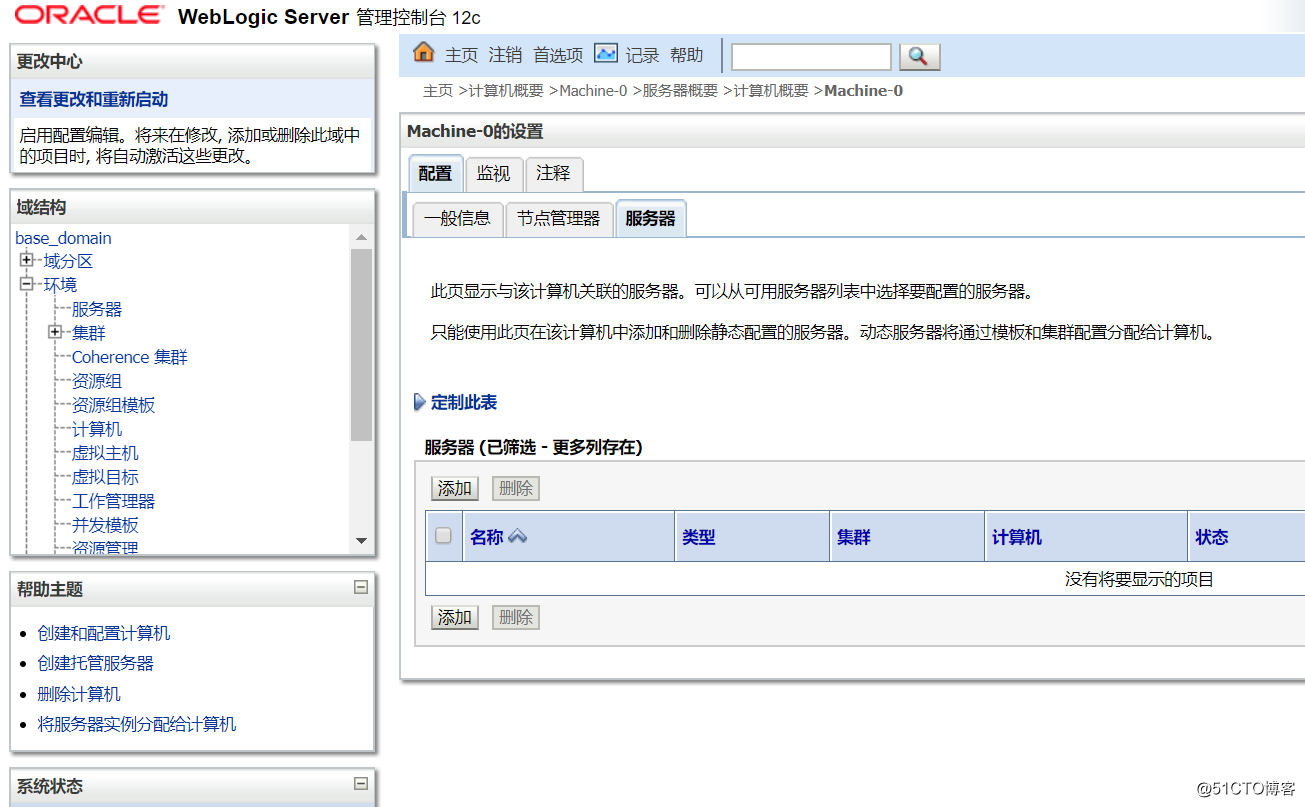
Task: Open 首选项 in the toolbar
Action: 558,55
